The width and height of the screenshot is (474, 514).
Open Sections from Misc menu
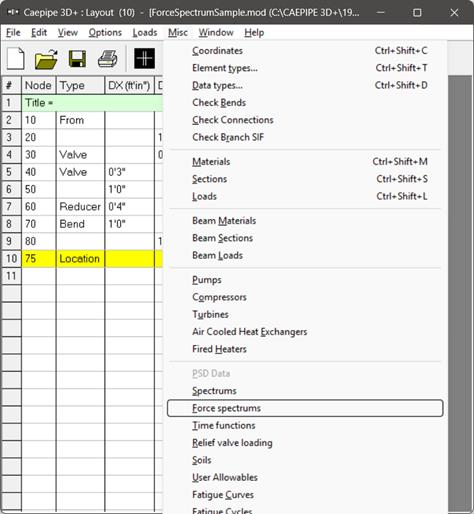305,179
